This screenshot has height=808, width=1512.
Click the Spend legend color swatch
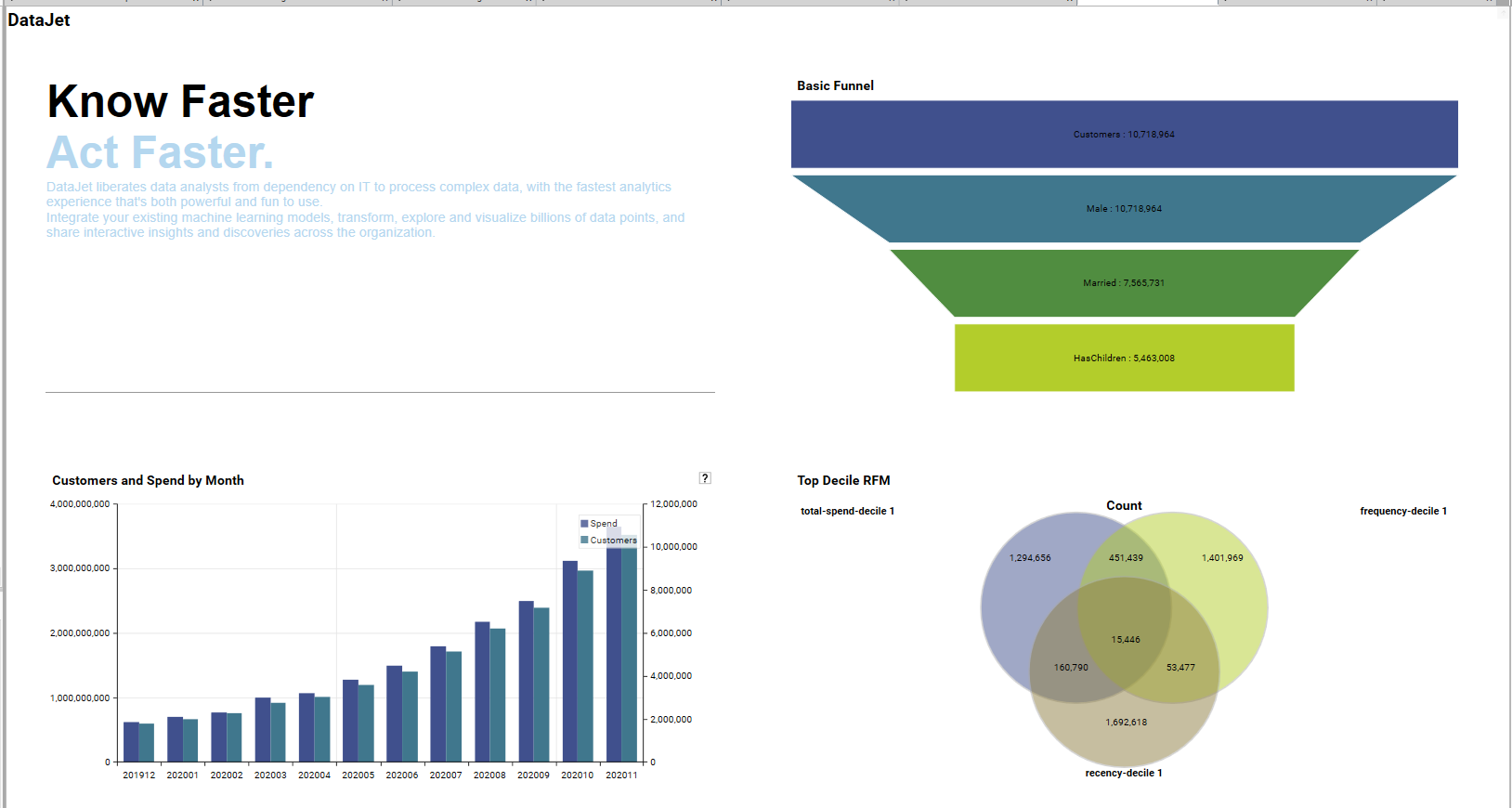tap(584, 524)
